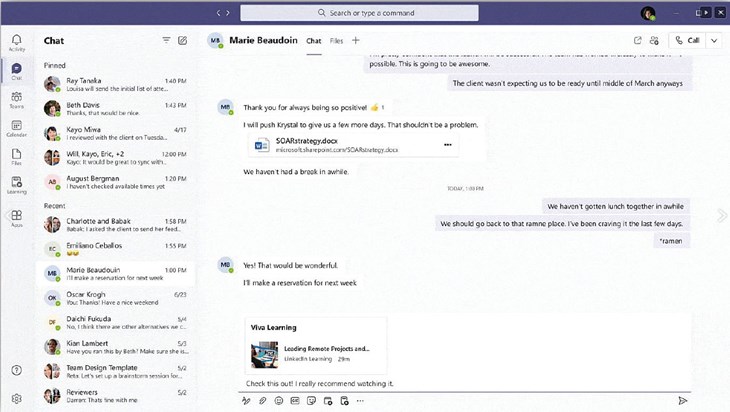Attach a file using the paperclip icon
730x412 pixels.
[262, 400]
